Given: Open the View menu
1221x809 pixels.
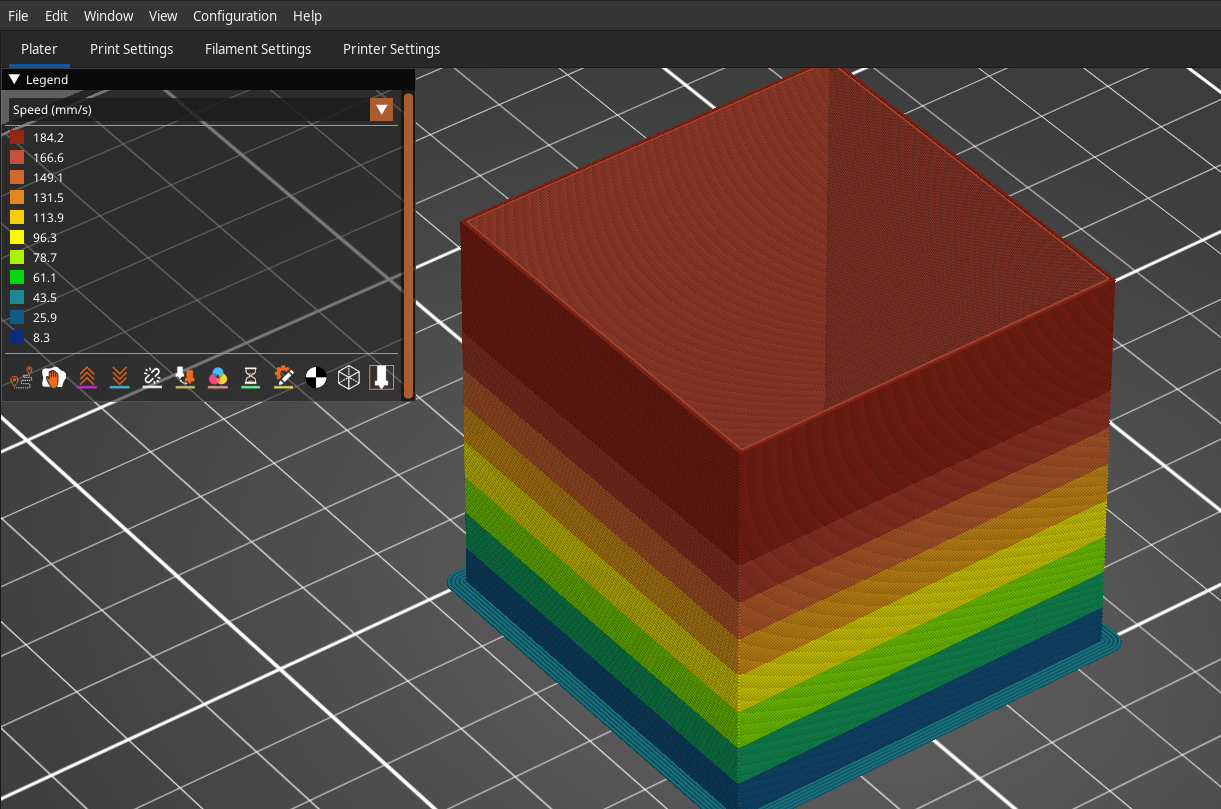Looking at the screenshot, I should coord(163,15).
